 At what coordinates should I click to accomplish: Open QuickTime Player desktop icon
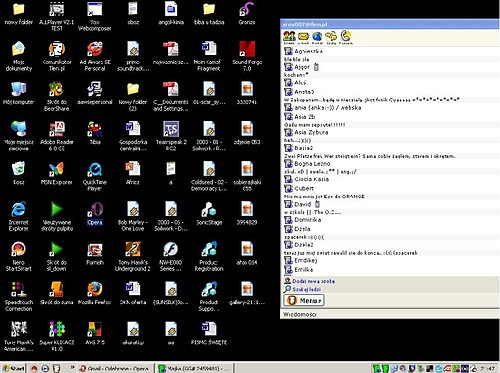95,176
